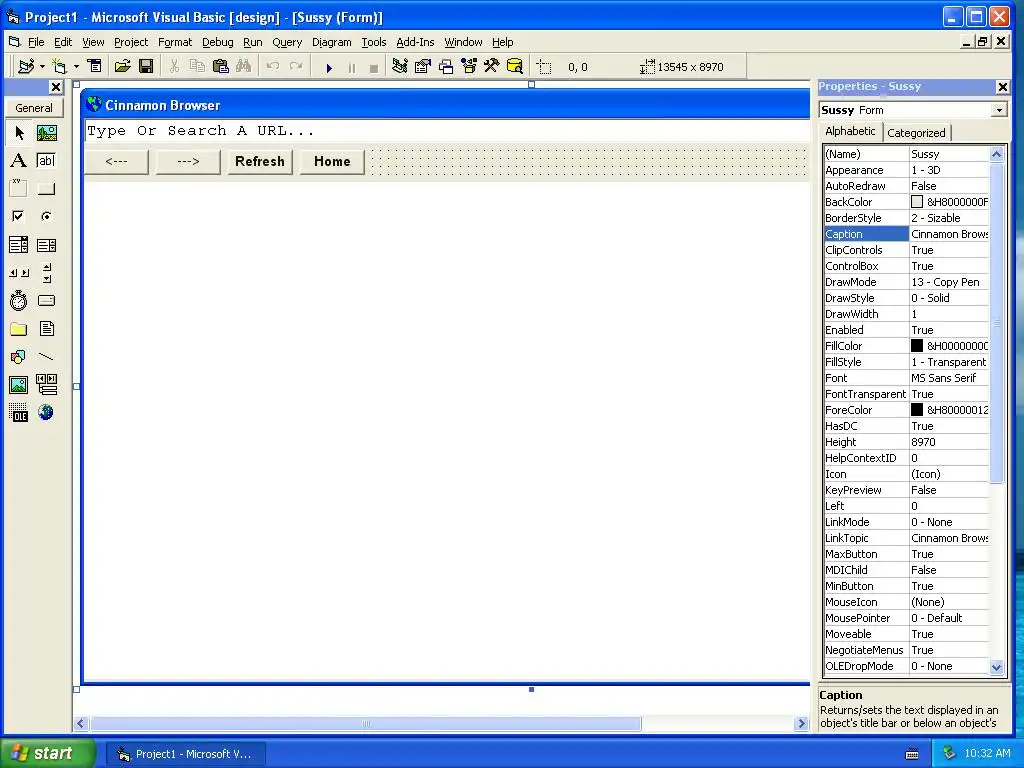Open the Project Explorer from toolbar
This screenshot has height=768, width=1024.
pos(399,66)
